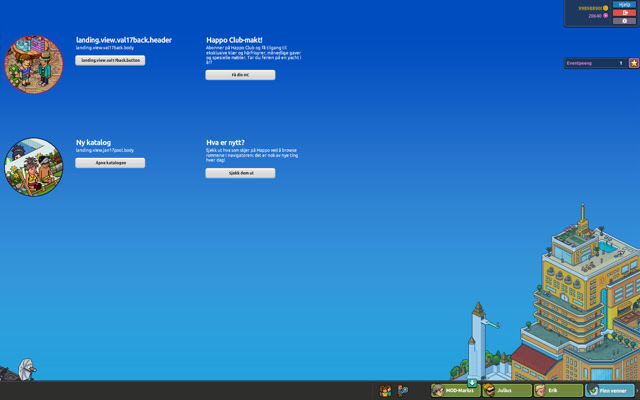Image resolution: width=640 pixels, height=400 pixels.
Task: Open MOD-Marius friend chip
Action: coord(456,391)
